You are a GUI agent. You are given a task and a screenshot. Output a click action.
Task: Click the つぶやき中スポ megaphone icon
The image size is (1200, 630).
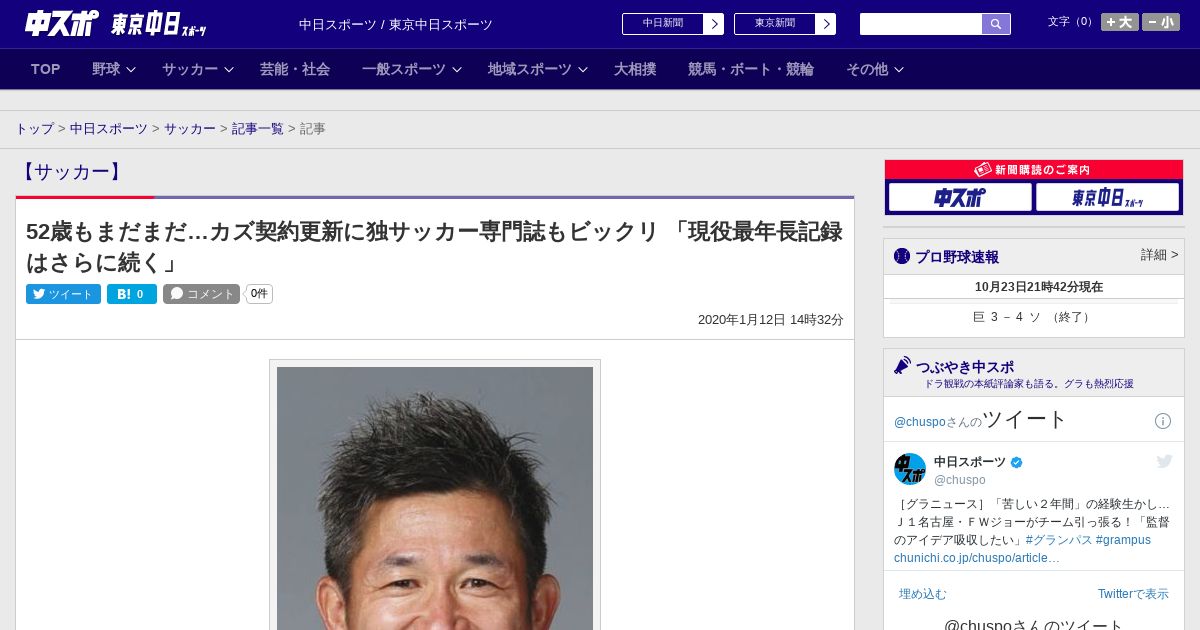tap(903, 366)
